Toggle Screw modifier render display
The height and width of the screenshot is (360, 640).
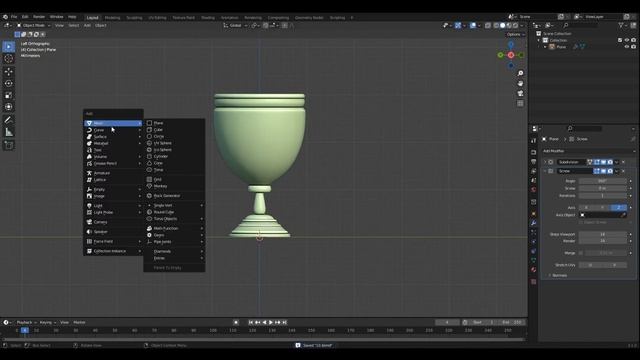tap(610, 171)
